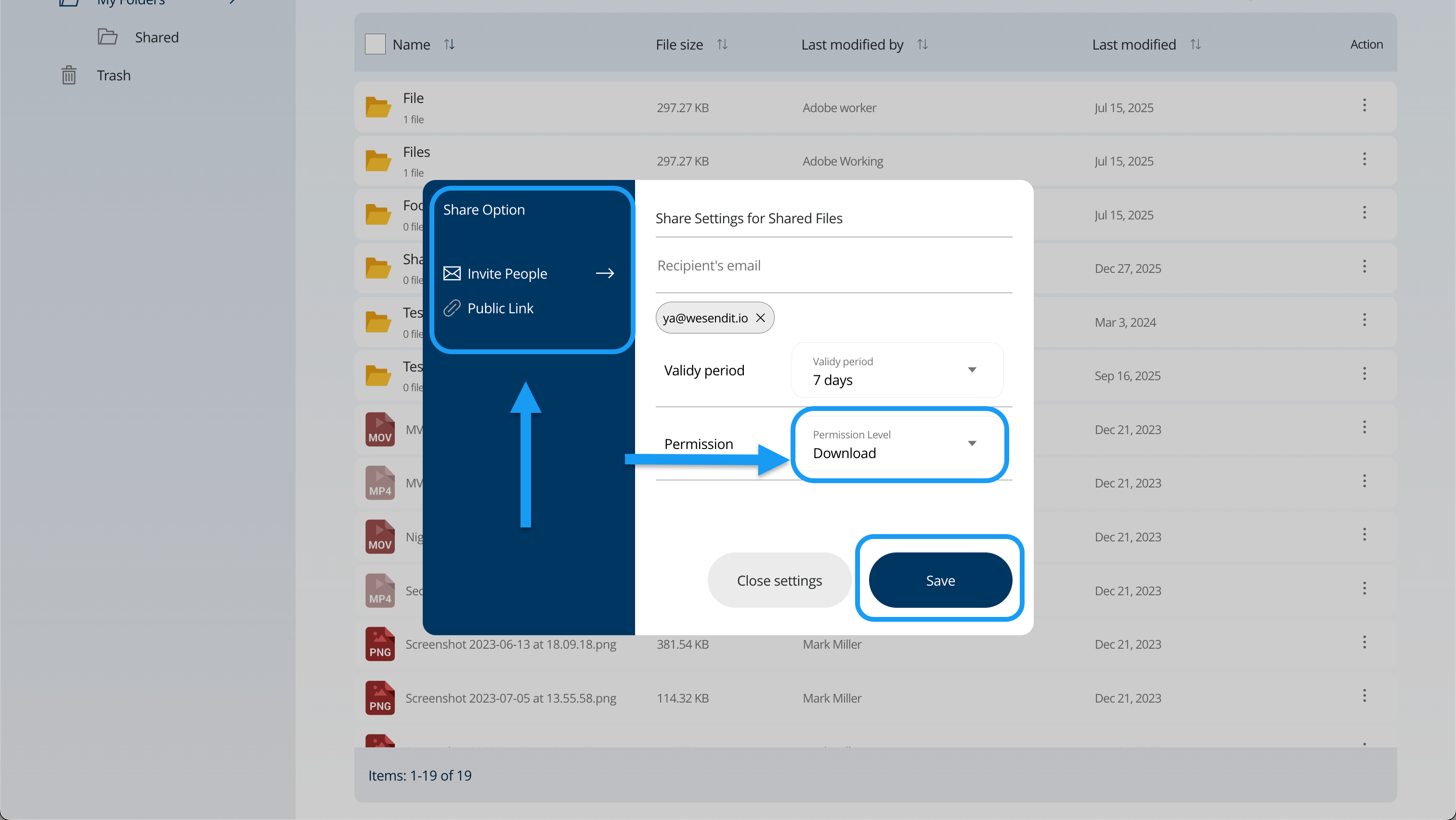Remove the ya@wesendit.io recipient chip
The image size is (1456, 820).
click(x=761, y=318)
